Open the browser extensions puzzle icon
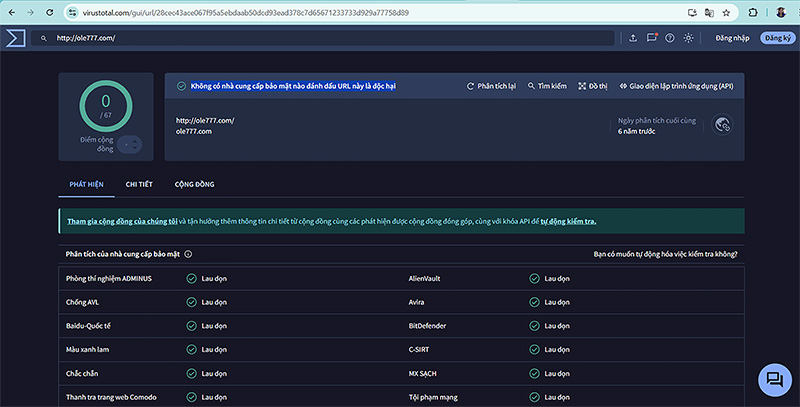The width and height of the screenshot is (800, 407). [753, 13]
